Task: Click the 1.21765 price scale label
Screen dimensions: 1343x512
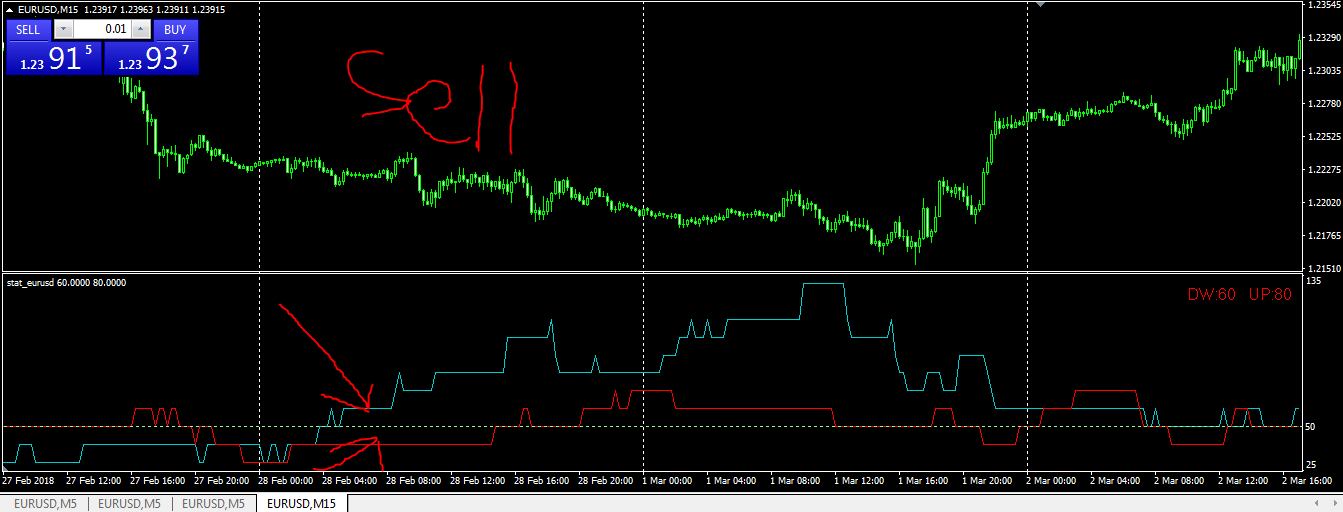Action: point(1323,236)
